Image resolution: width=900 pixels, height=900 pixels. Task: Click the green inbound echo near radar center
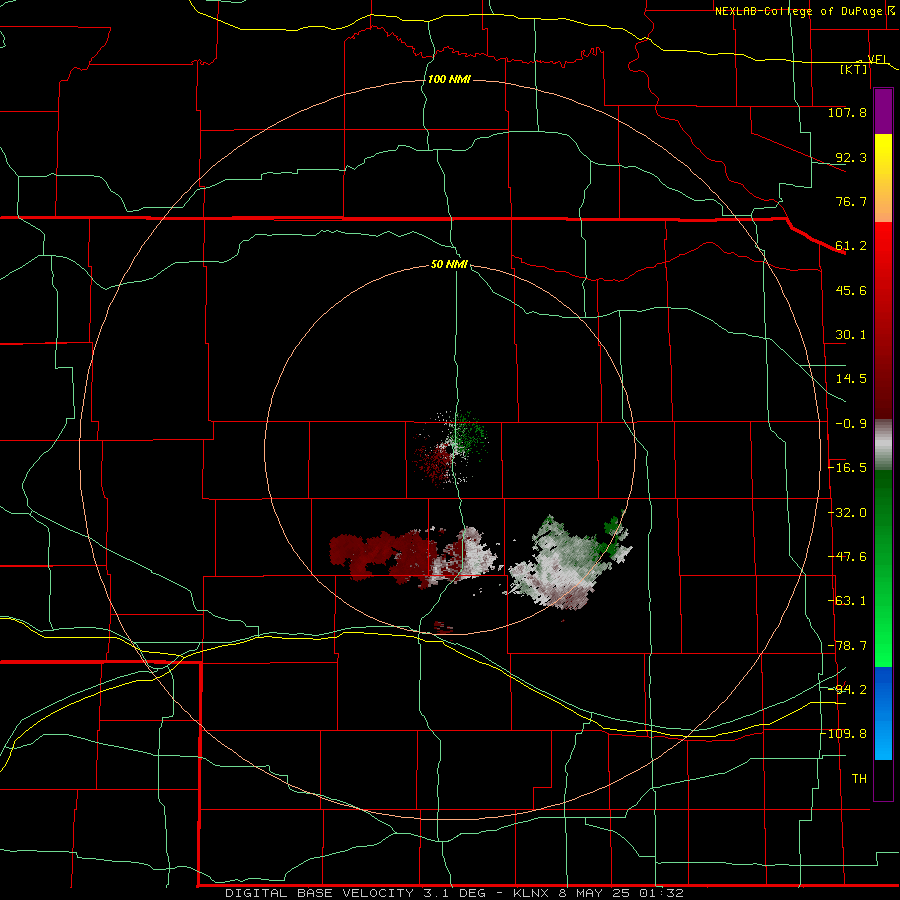471,433
